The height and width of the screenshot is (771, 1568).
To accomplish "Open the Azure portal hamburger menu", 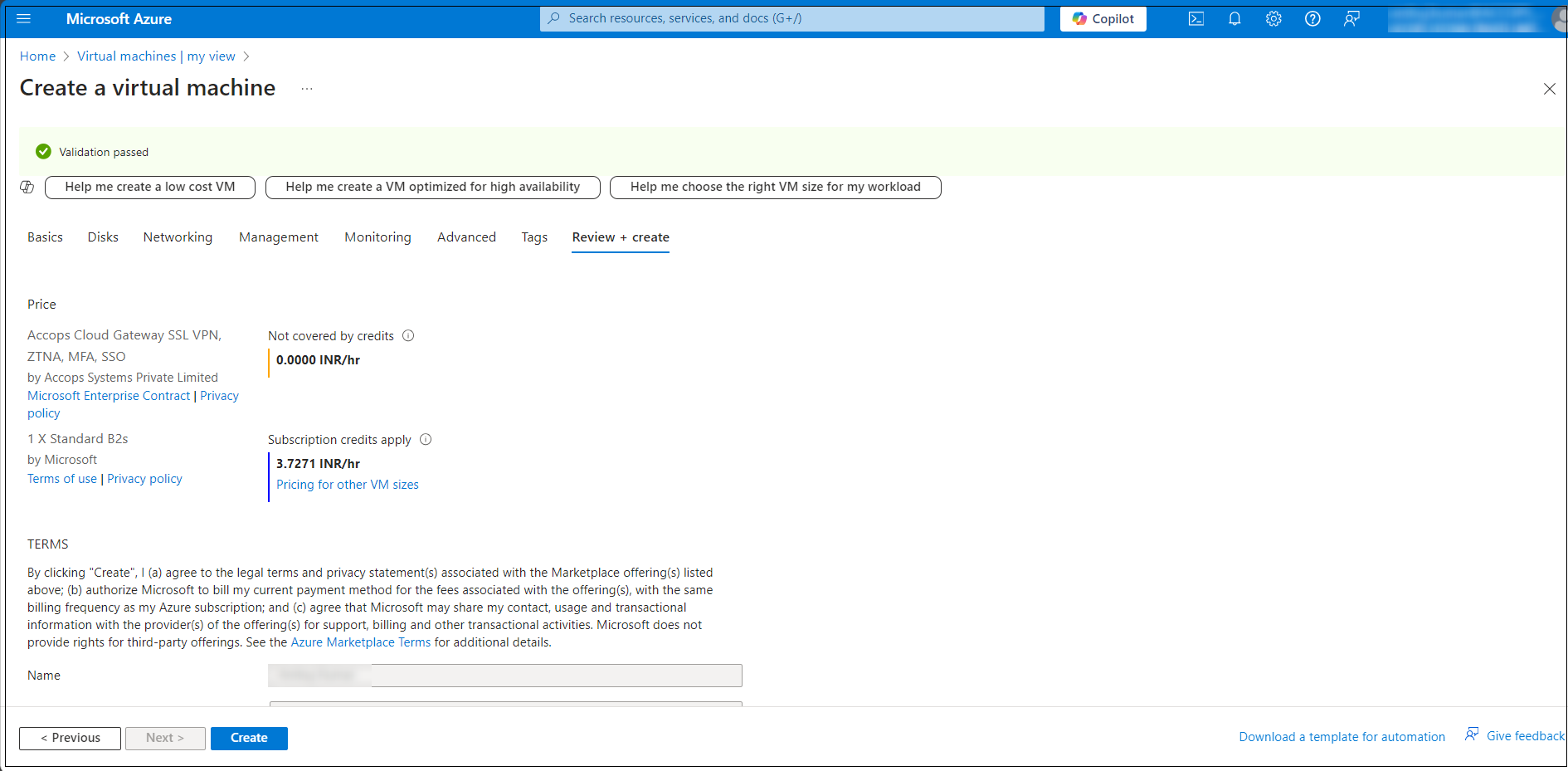I will pyautogui.click(x=23, y=19).
